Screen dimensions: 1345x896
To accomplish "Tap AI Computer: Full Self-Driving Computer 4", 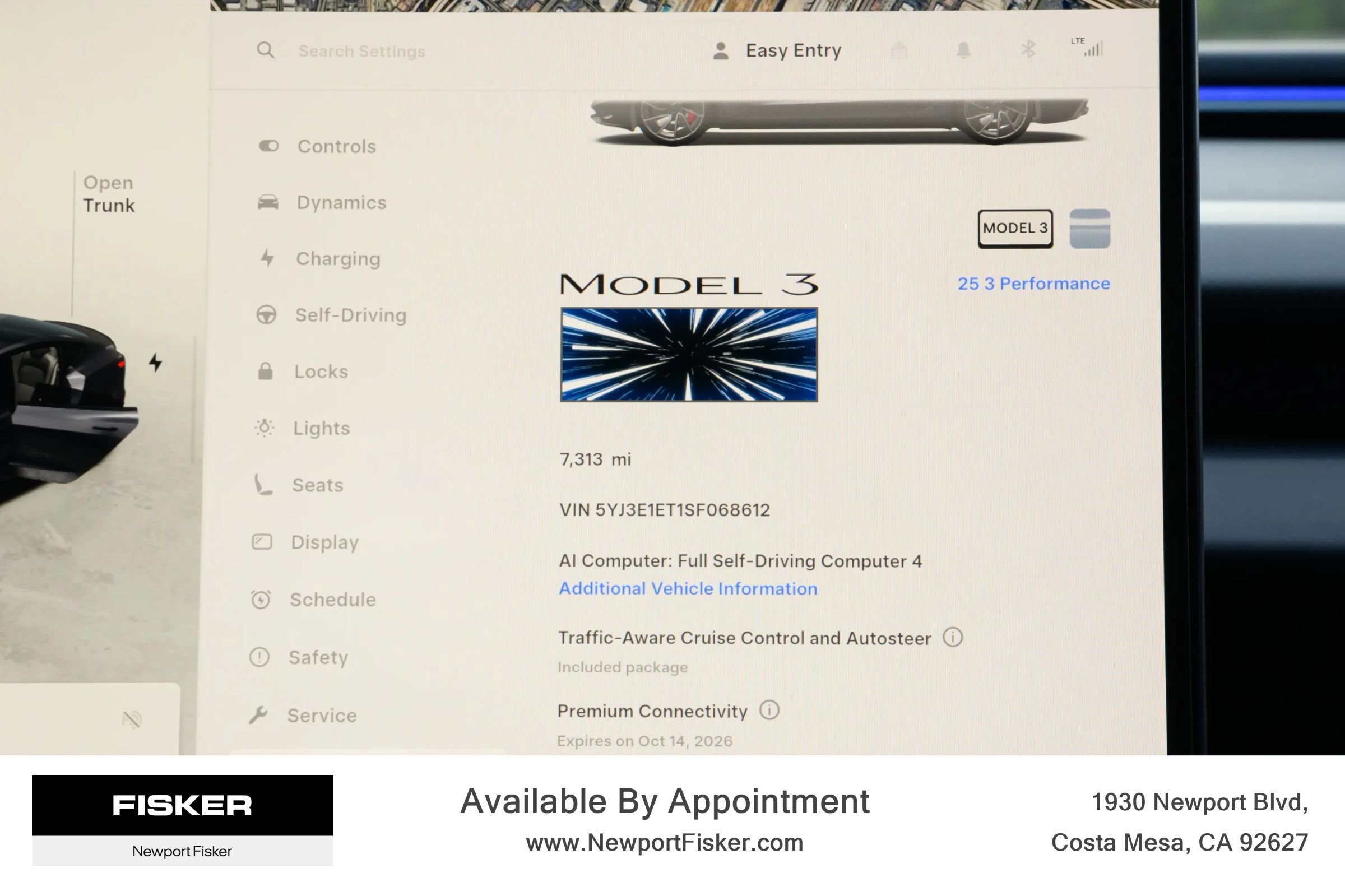I will tap(740, 561).
